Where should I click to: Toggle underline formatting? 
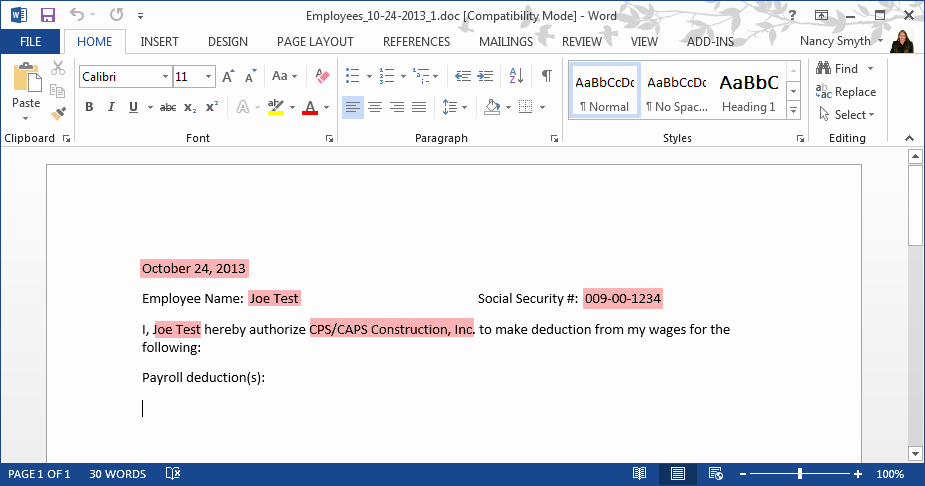(x=133, y=107)
